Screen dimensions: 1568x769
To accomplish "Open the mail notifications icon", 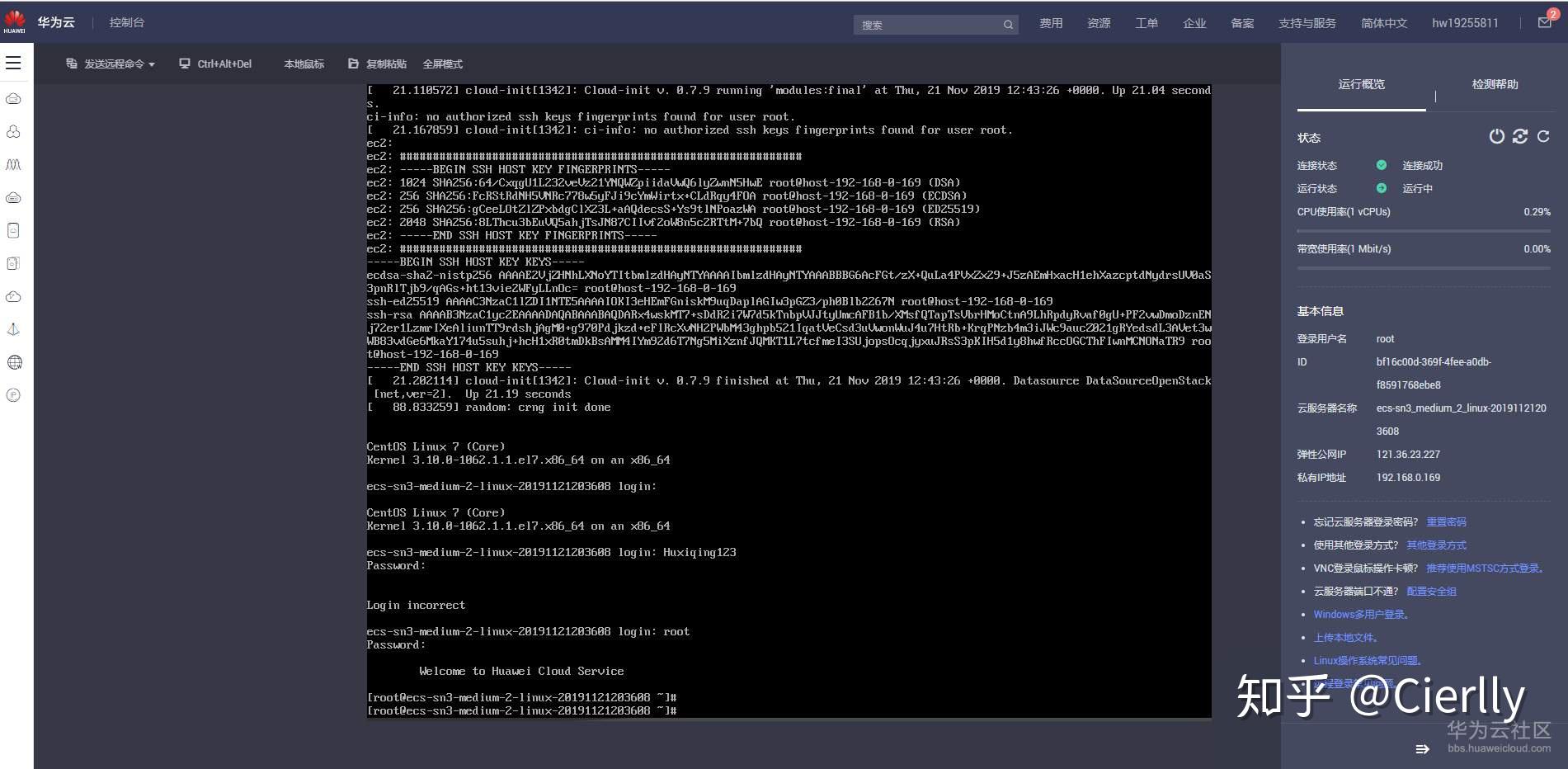I will pos(1545,22).
